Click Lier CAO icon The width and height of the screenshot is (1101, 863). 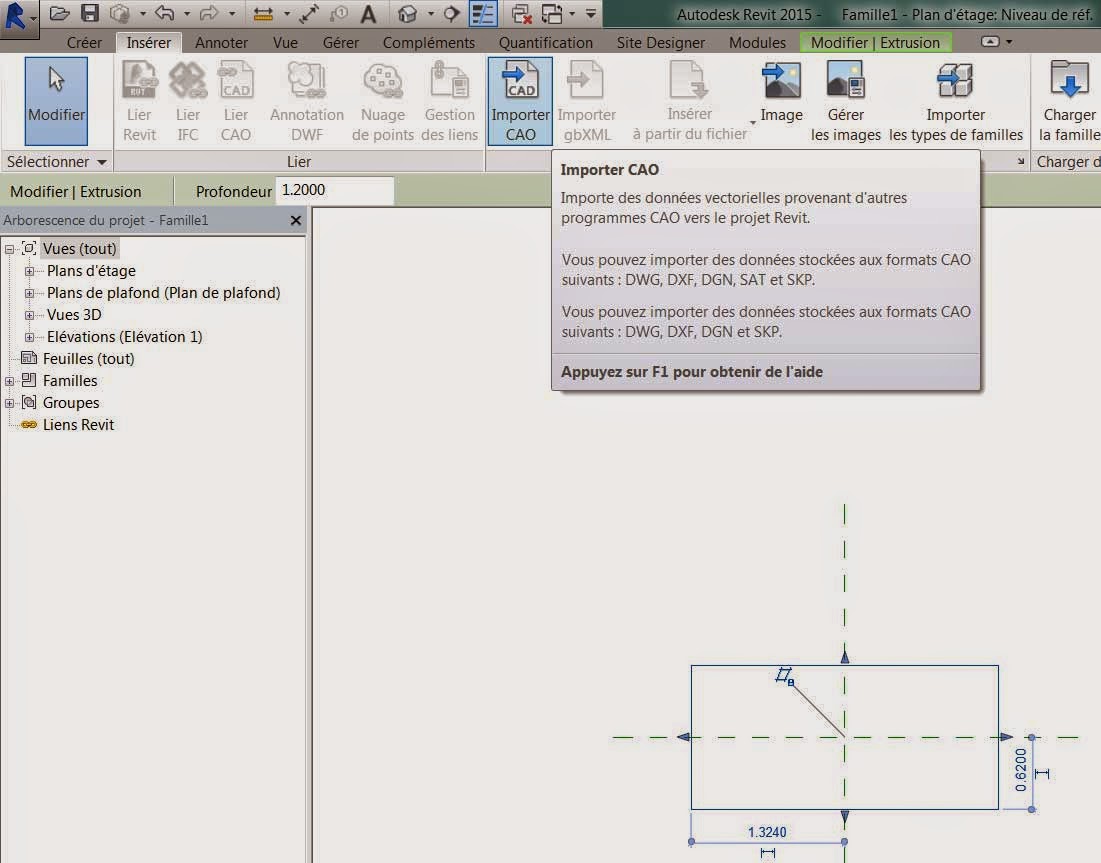236,100
